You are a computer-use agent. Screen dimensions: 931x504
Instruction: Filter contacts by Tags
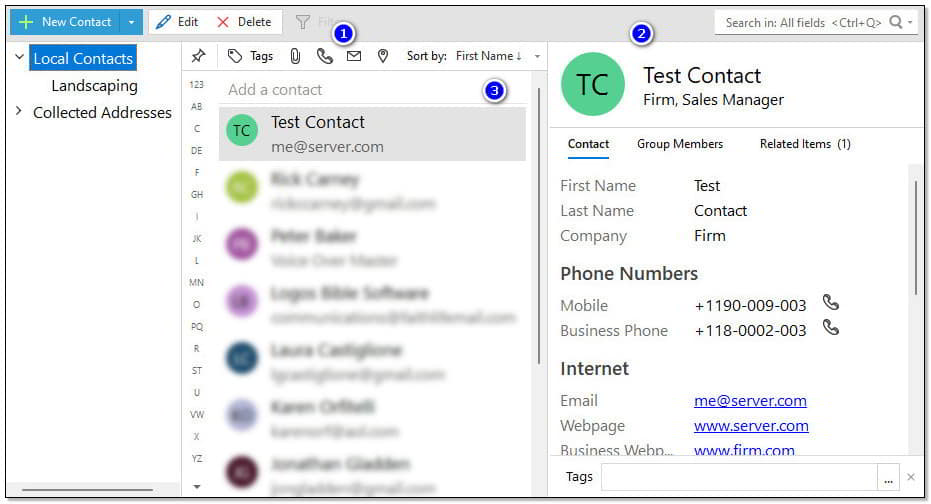click(x=250, y=56)
